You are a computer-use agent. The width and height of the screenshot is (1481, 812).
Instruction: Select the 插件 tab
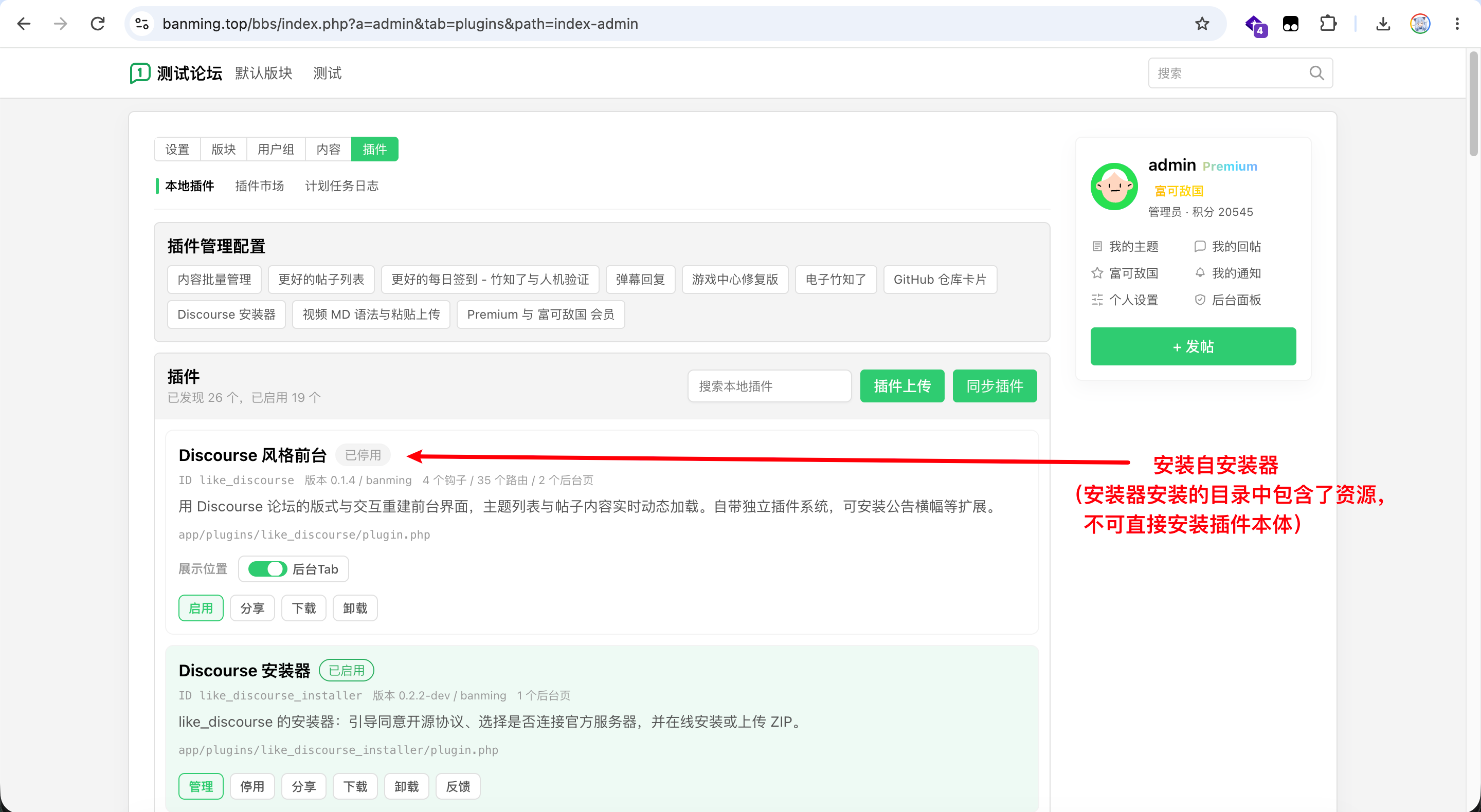point(375,150)
